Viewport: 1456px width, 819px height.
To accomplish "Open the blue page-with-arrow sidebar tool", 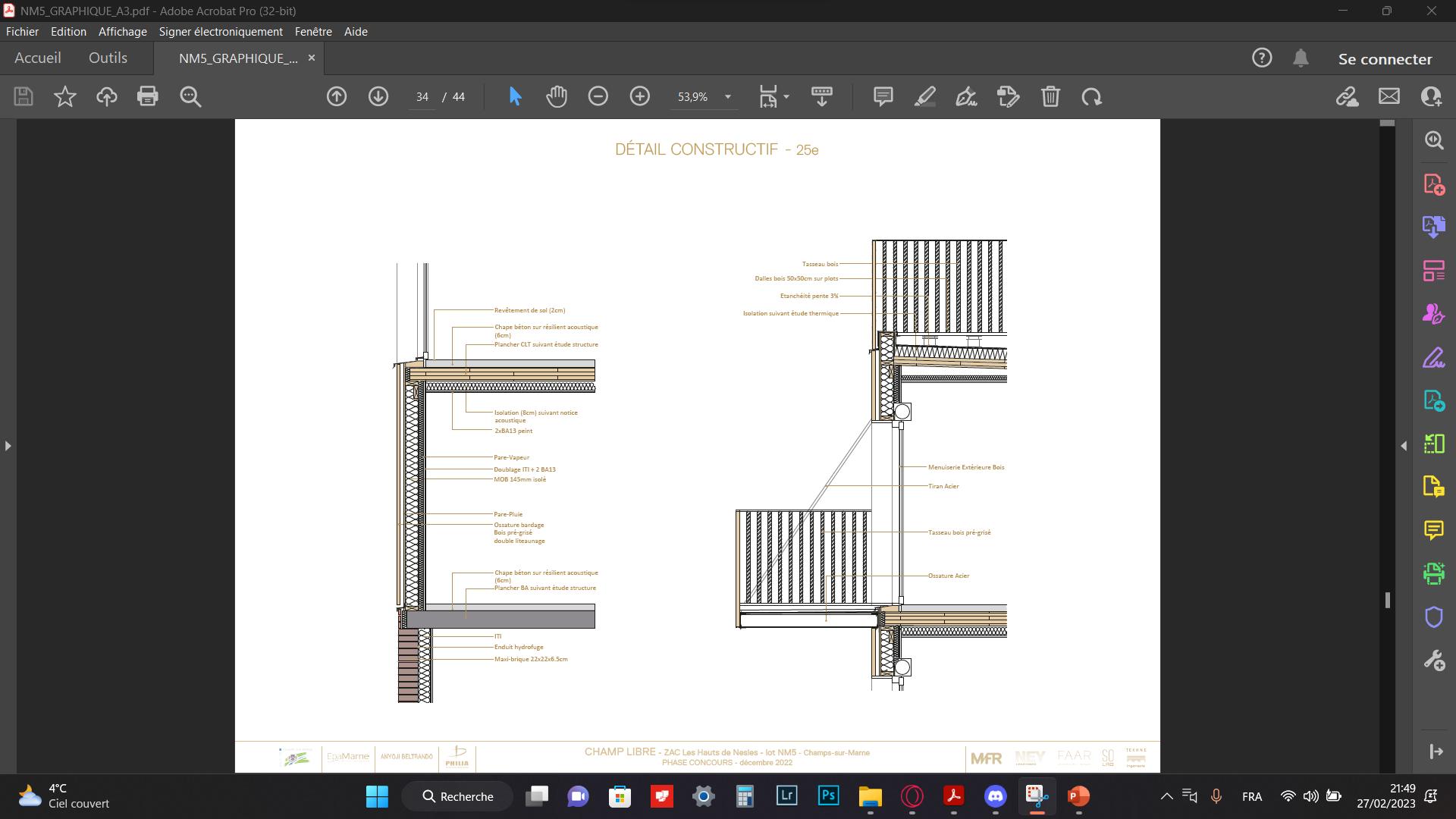I will point(1434,400).
